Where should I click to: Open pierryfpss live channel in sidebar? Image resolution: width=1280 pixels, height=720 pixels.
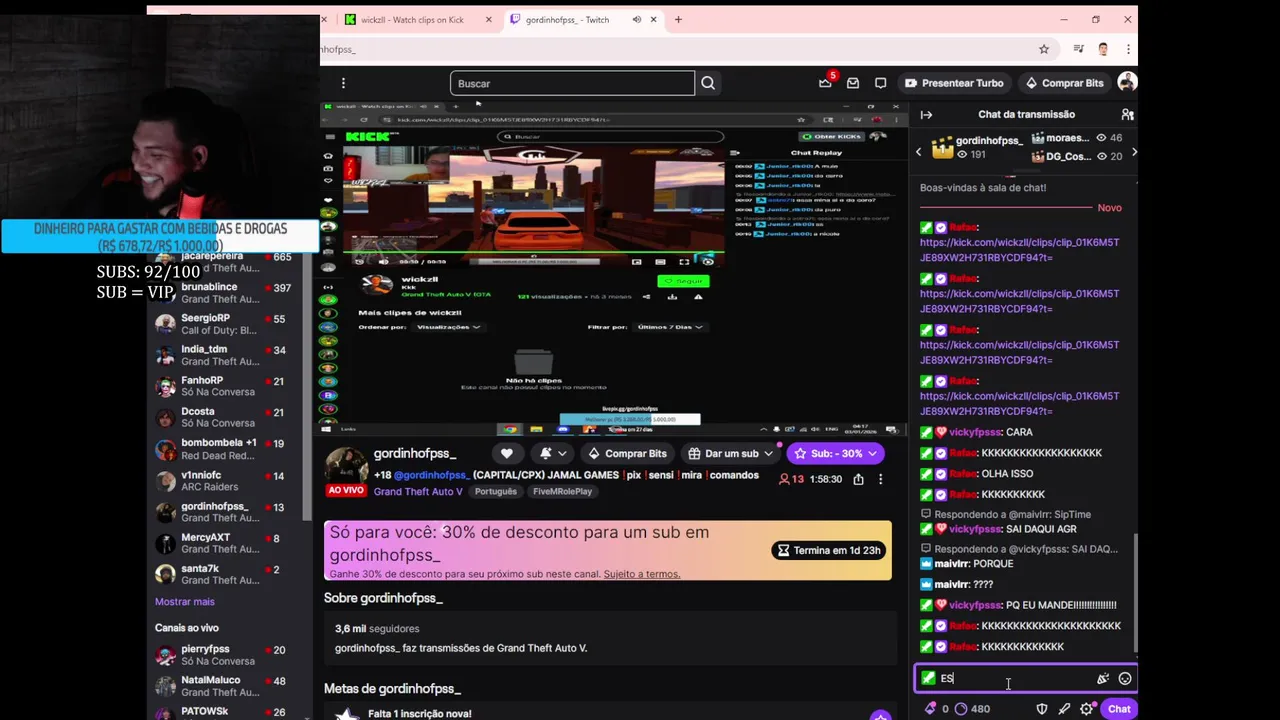coord(226,655)
